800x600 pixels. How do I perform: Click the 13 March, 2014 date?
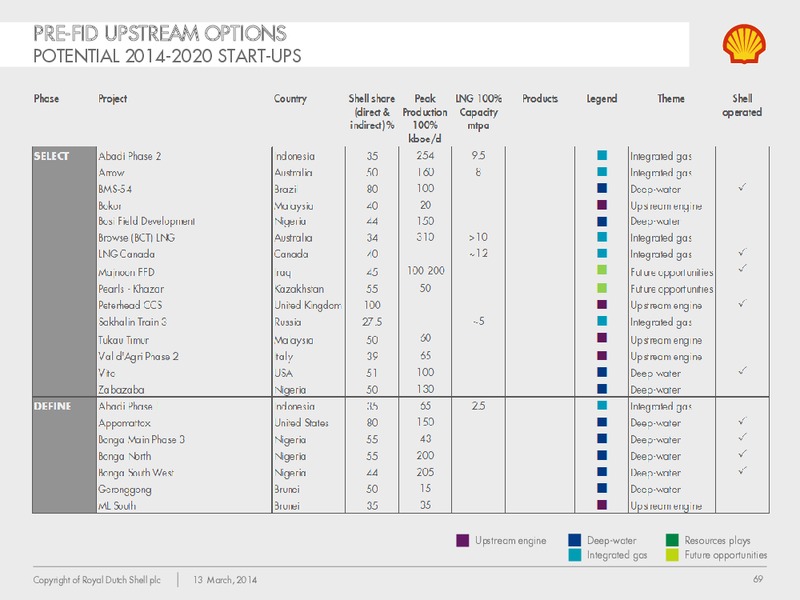click(224, 580)
